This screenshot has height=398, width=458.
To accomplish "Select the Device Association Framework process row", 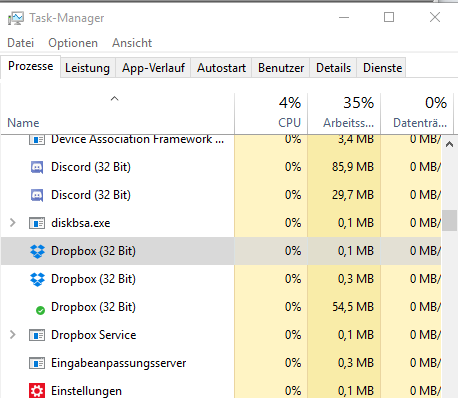I will (x=221, y=139).
